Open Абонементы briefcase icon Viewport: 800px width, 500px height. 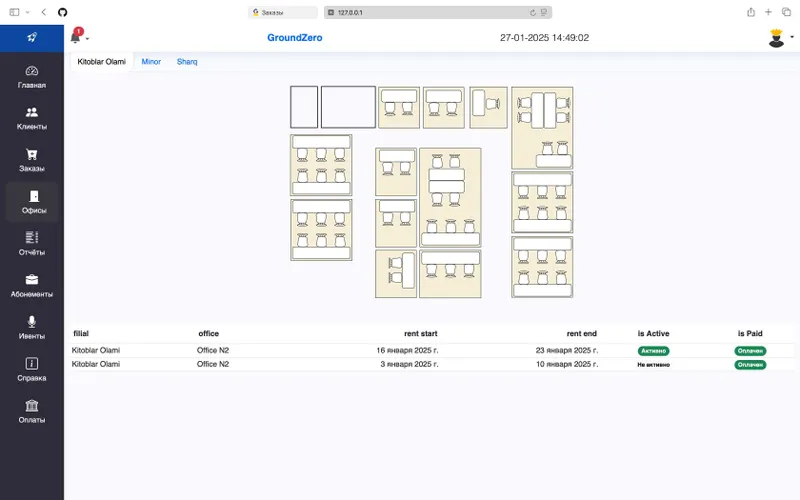(x=32, y=279)
